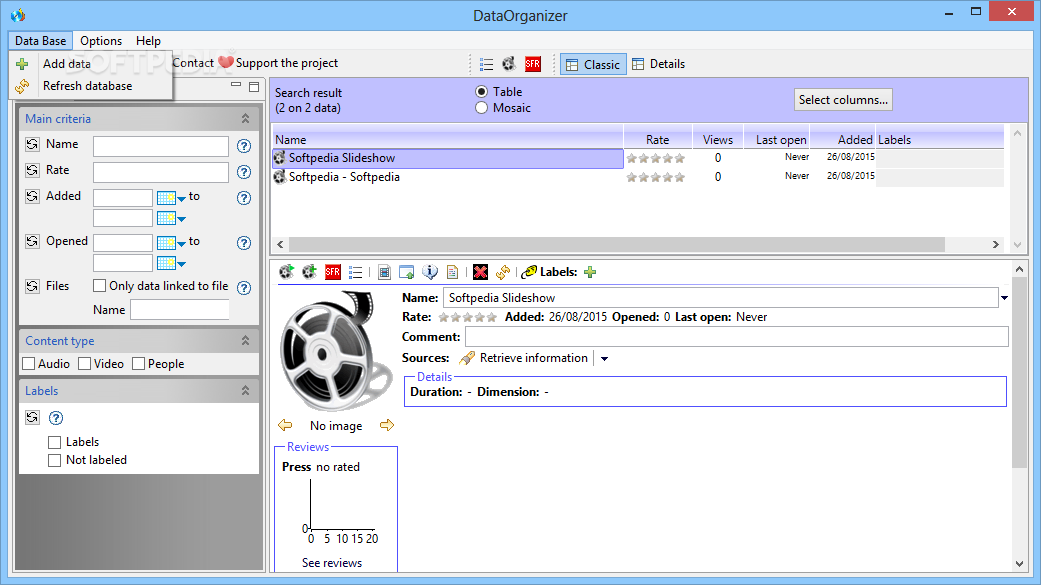
Task: Check the People content type
Action: pyautogui.click(x=138, y=364)
